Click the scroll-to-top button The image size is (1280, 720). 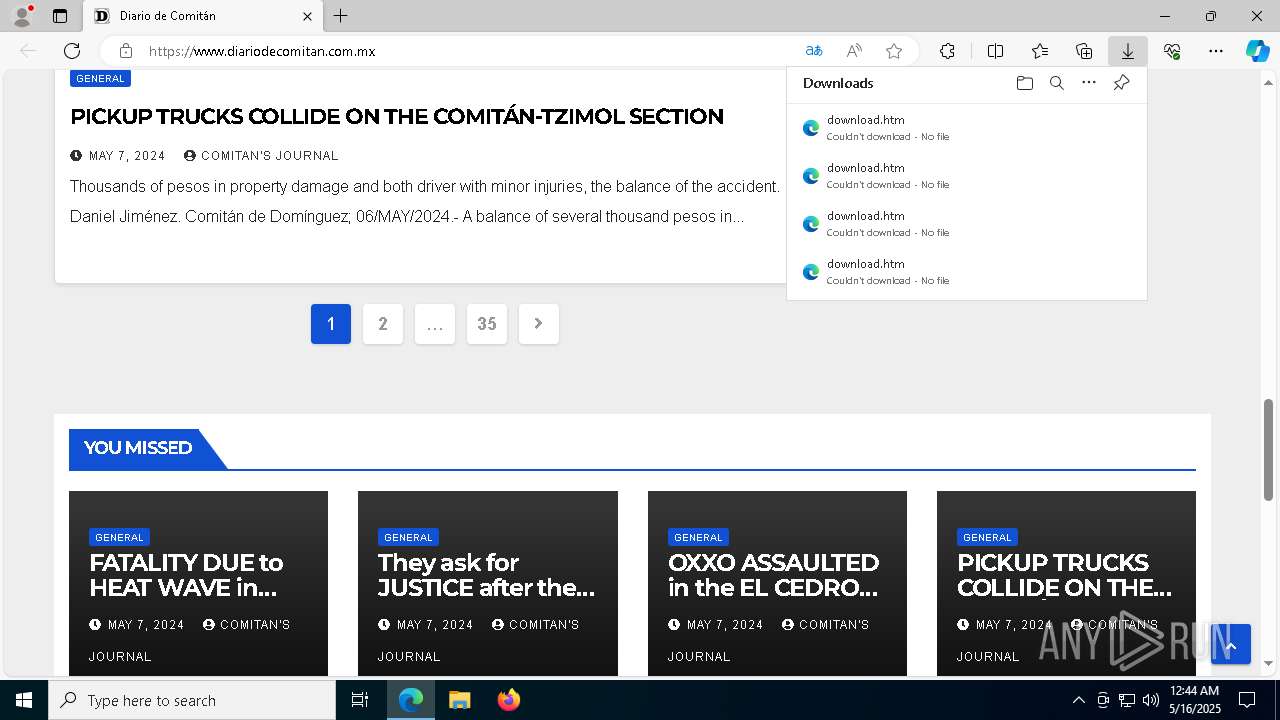pos(1231,645)
